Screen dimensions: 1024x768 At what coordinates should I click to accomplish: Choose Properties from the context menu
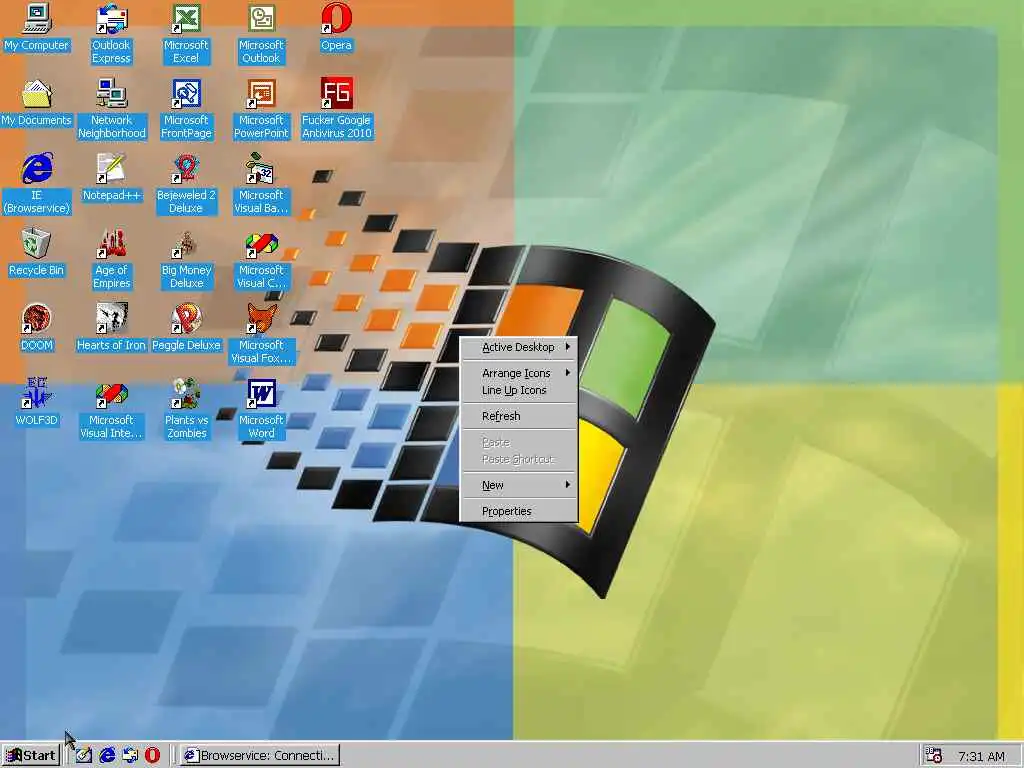[x=519, y=511]
